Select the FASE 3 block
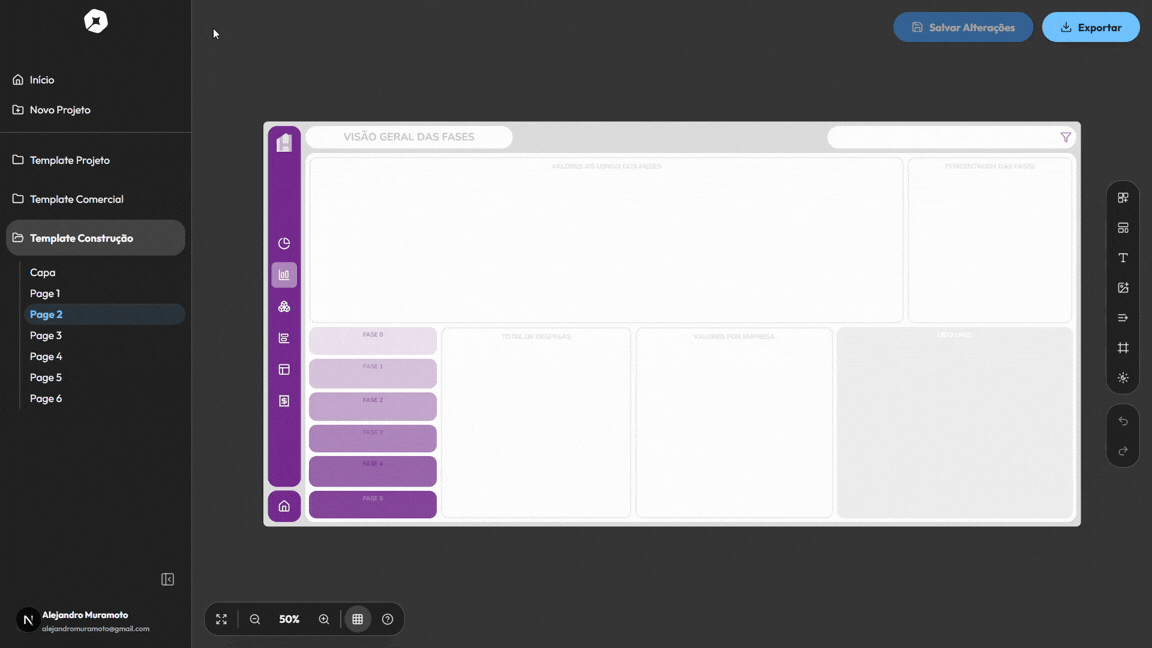This screenshot has height=648, width=1152. point(372,439)
